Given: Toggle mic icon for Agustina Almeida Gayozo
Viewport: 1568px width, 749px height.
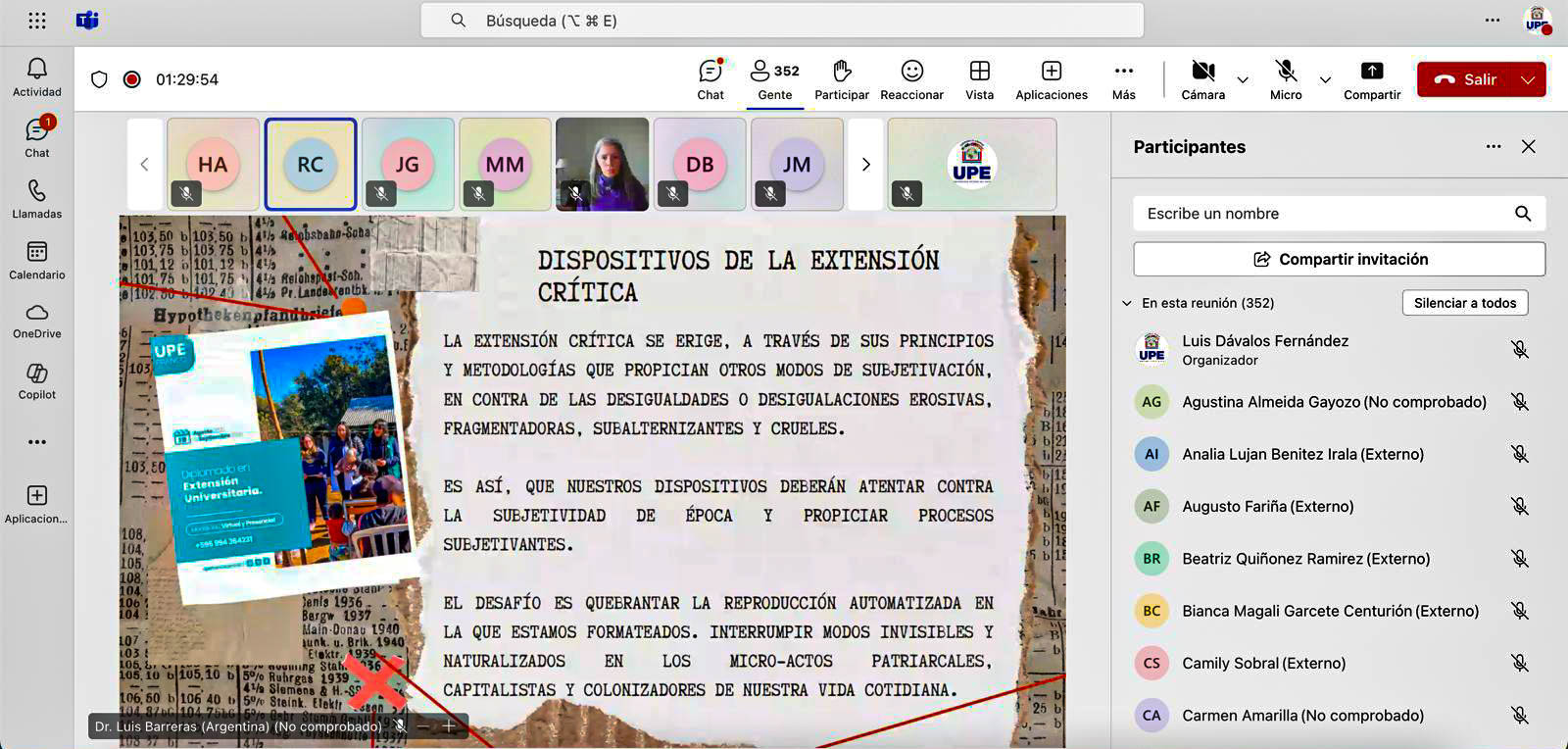Looking at the screenshot, I should pyautogui.click(x=1520, y=402).
